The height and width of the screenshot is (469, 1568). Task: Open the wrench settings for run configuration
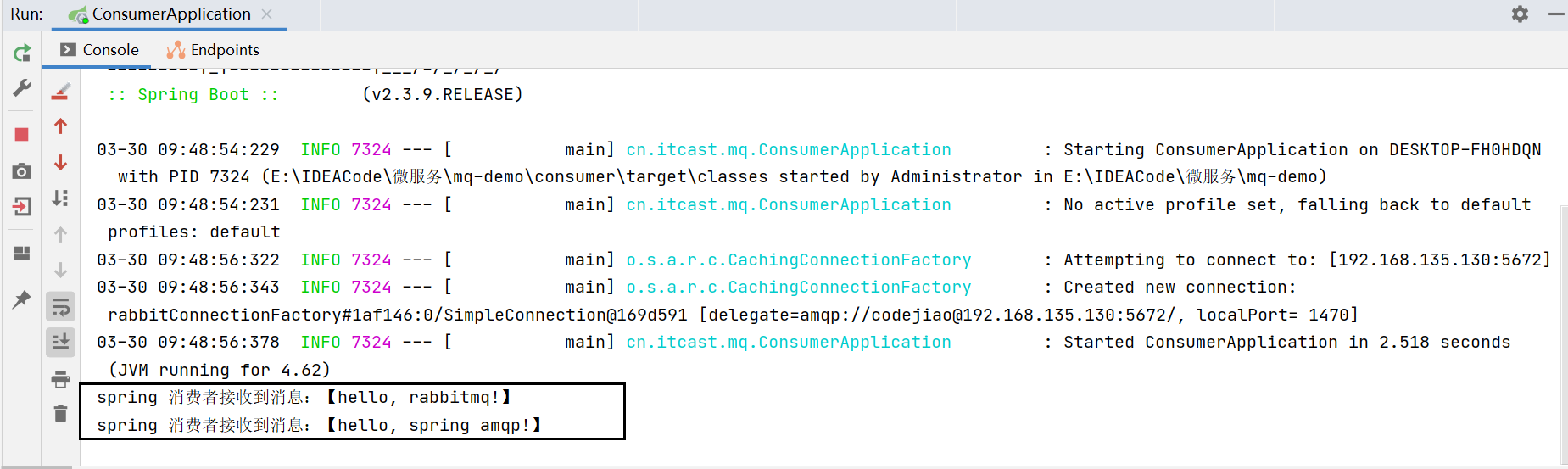click(22, 87)
